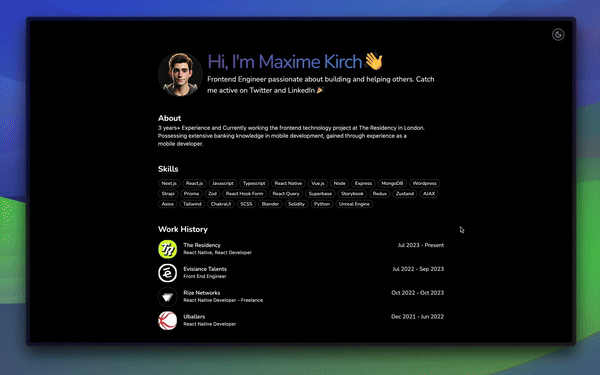This screenshot has width=600, height=375.
Task: Click the Tailwind skill tag
Action: coord(192,204)
